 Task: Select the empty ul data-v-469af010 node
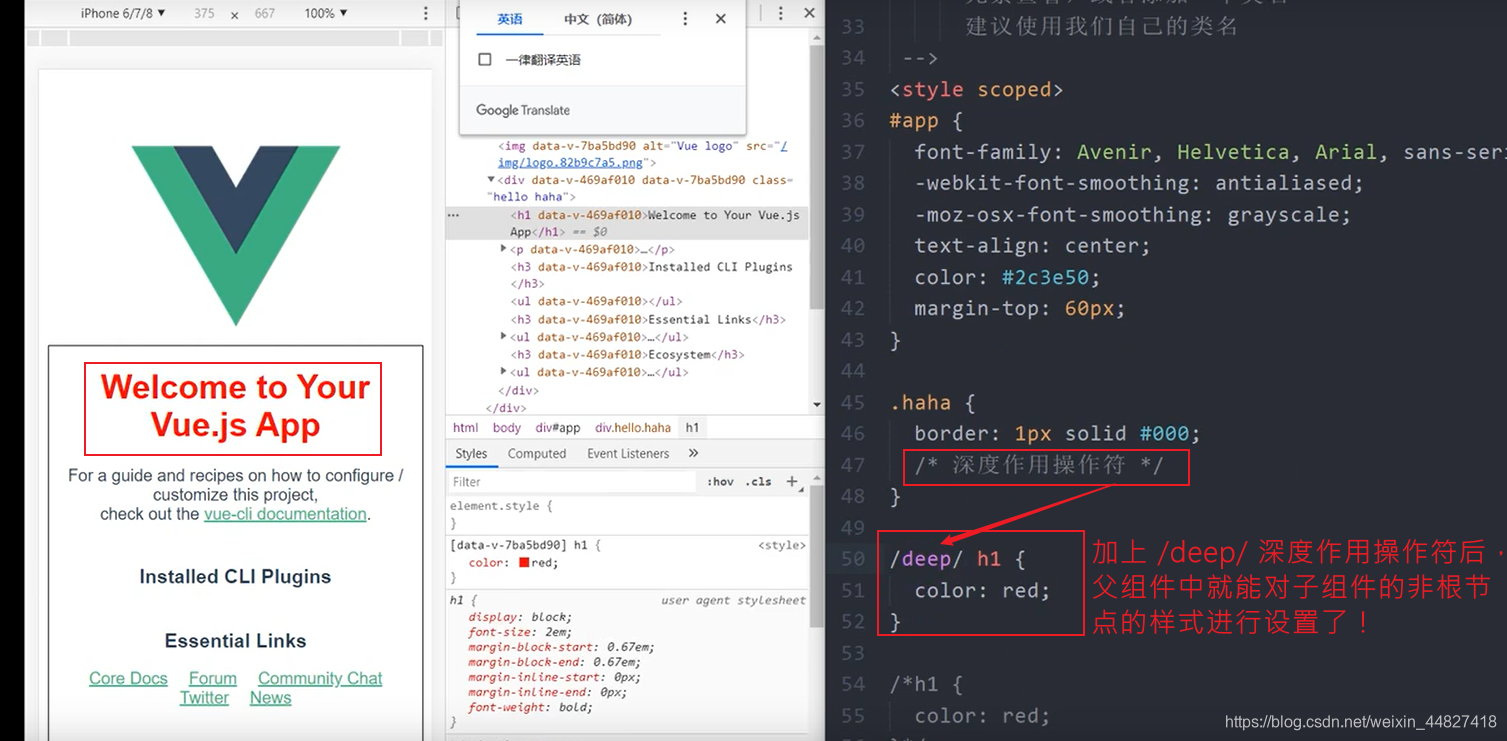click(x=596, y=301)
